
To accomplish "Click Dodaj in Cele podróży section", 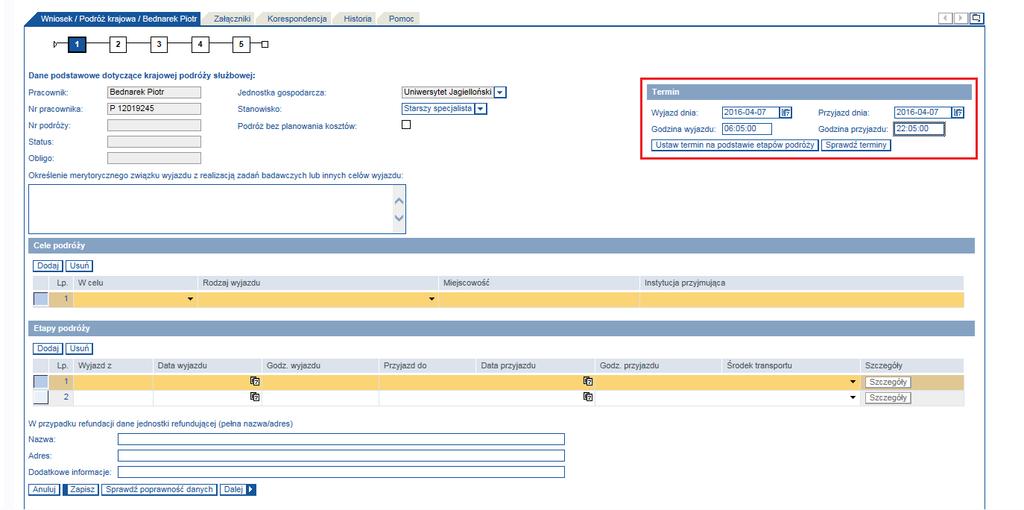I will tap(48, 266).
